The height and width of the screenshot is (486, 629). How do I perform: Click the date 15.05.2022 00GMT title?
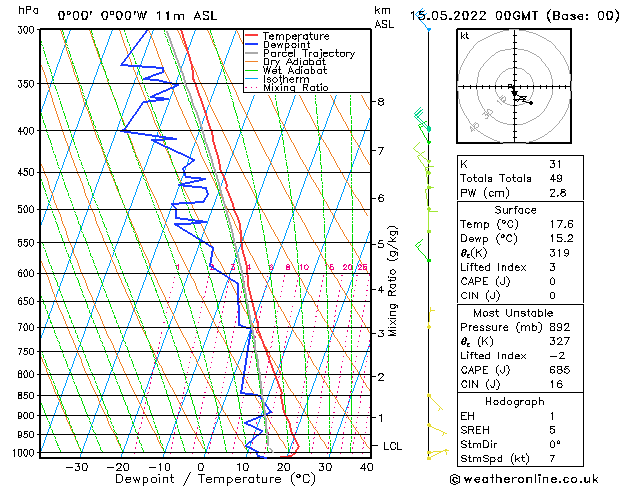click(x=514, y=15)
